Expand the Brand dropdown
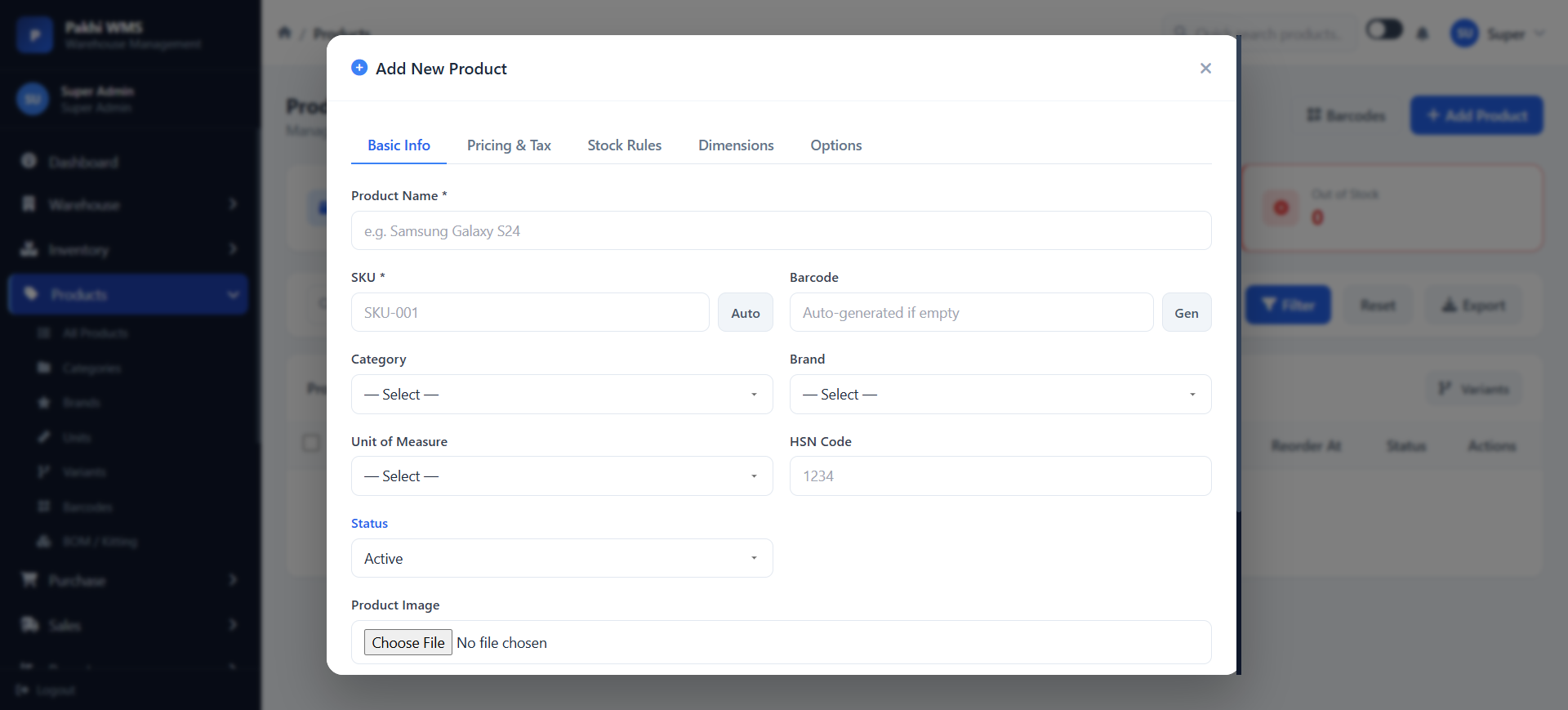Viewport: 1568px width, 710px height. pyautogui.click(x=1000, y=395)
